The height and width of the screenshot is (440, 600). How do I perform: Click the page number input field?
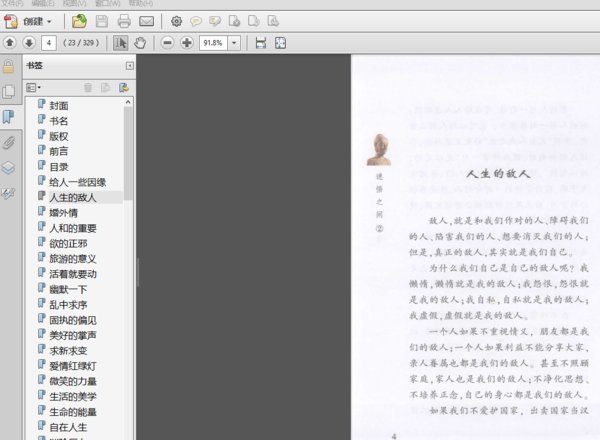[49, 43]
